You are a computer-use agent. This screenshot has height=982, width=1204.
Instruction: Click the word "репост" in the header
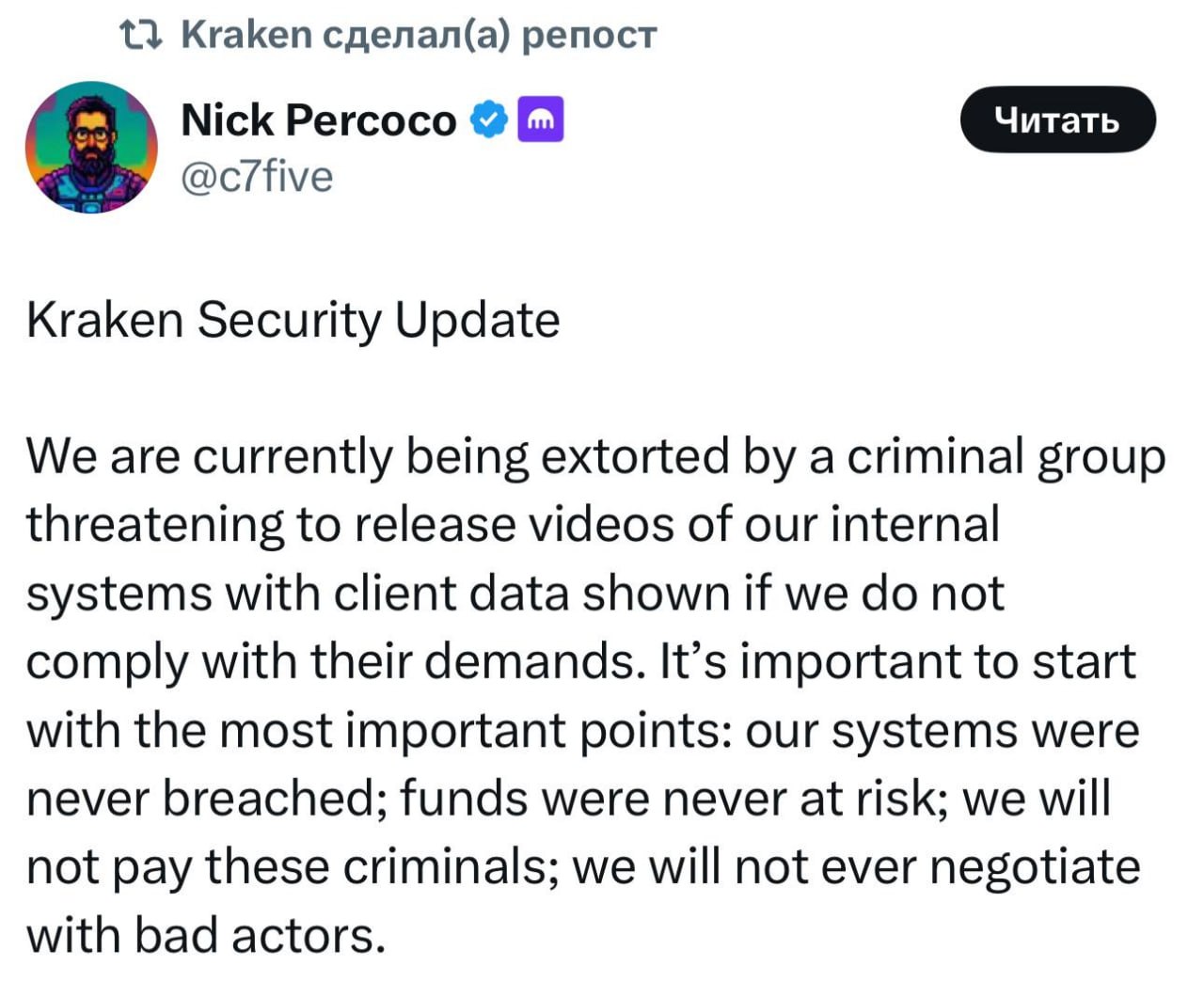[588, 35]
